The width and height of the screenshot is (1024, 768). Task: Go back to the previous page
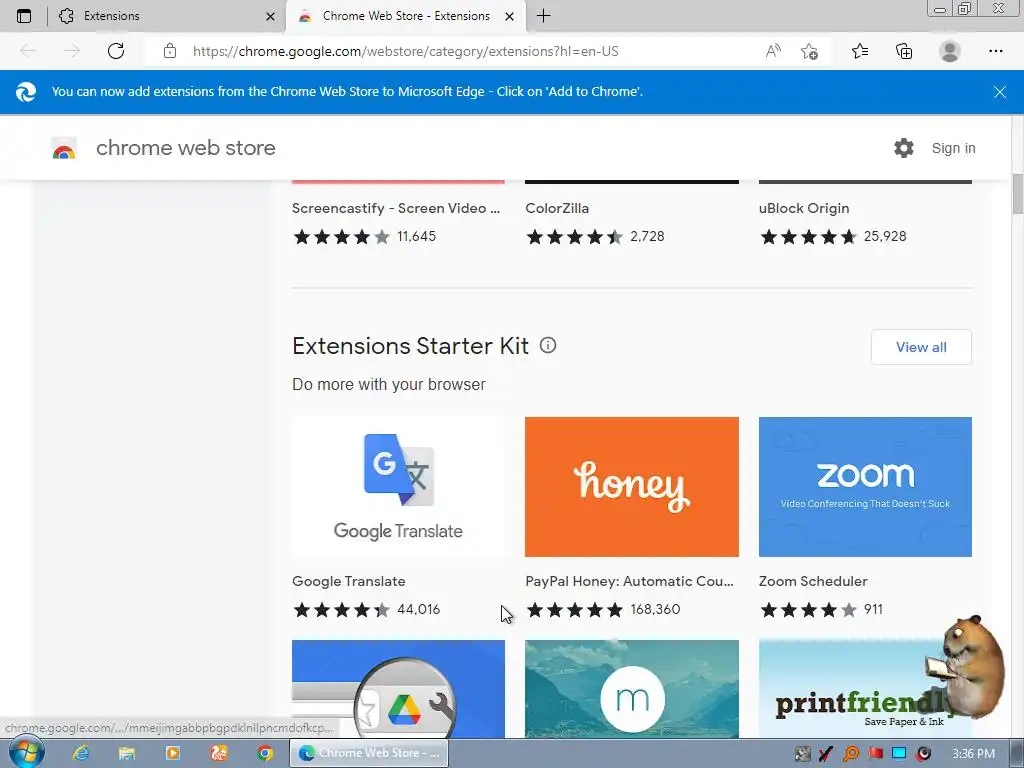pos(28,51)
